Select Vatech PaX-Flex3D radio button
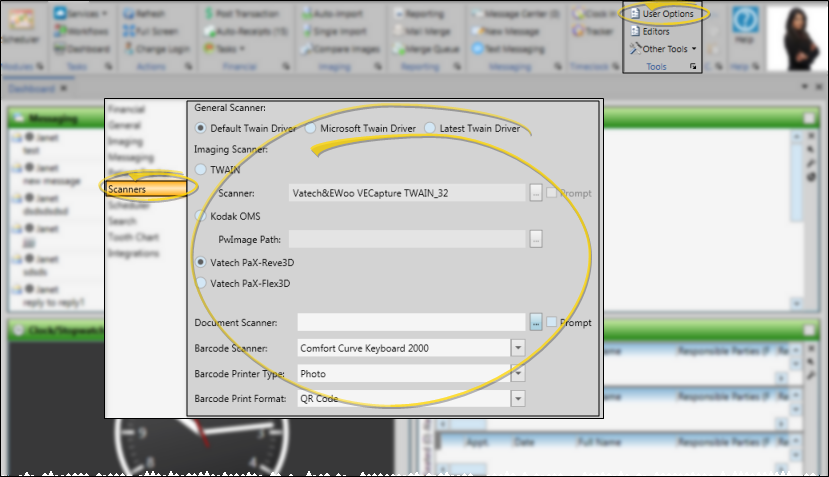 [x=200, y=283]
